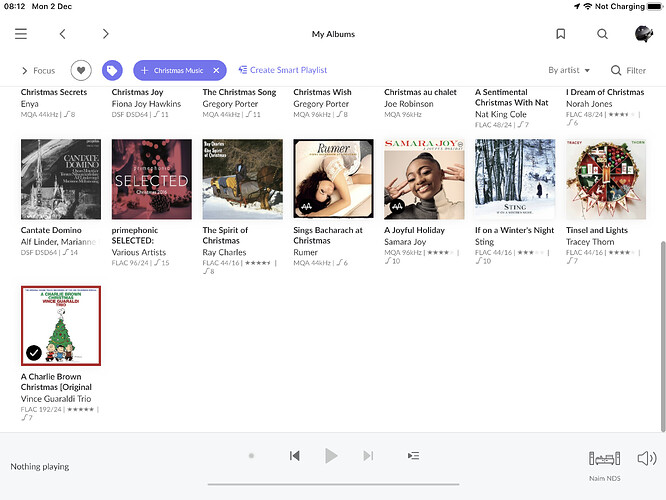The width and height of the screenshot is (666, 500).
Task: Open Cantate Domino album cover
Action: pos(61,179)
